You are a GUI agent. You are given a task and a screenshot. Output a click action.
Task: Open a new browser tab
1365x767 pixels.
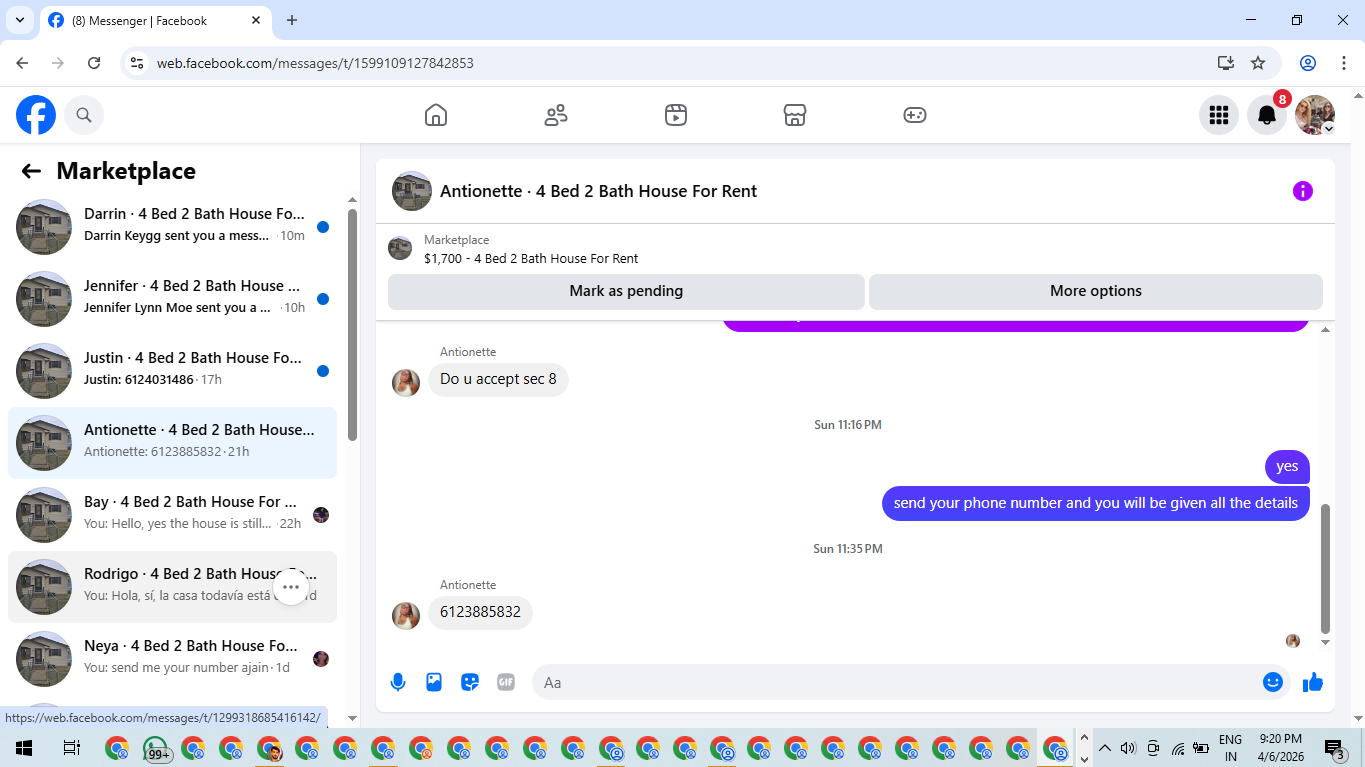(x=292, y=20)
